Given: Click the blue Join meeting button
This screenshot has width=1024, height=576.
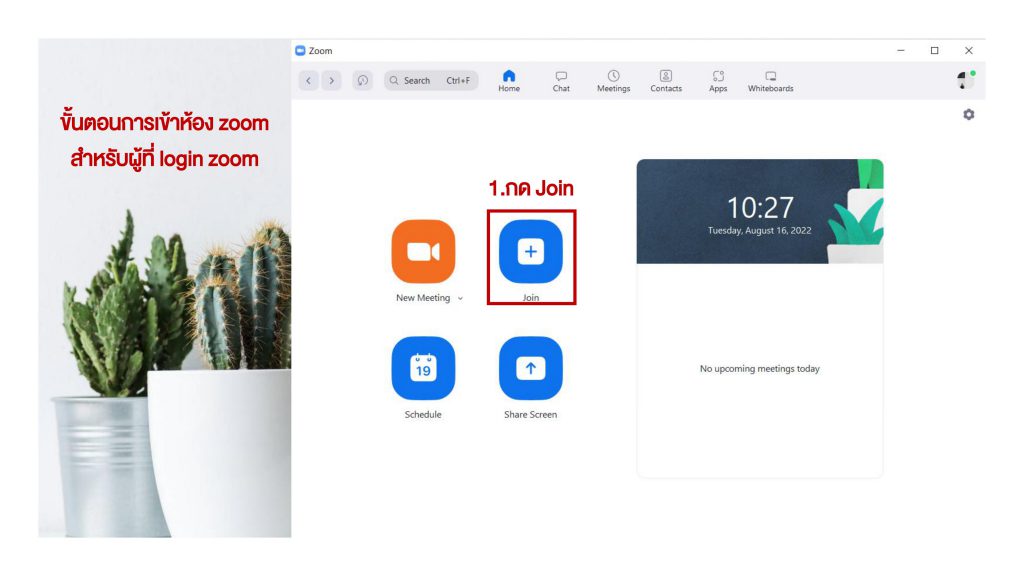Looking at the screenshot, I should point(530,251).
